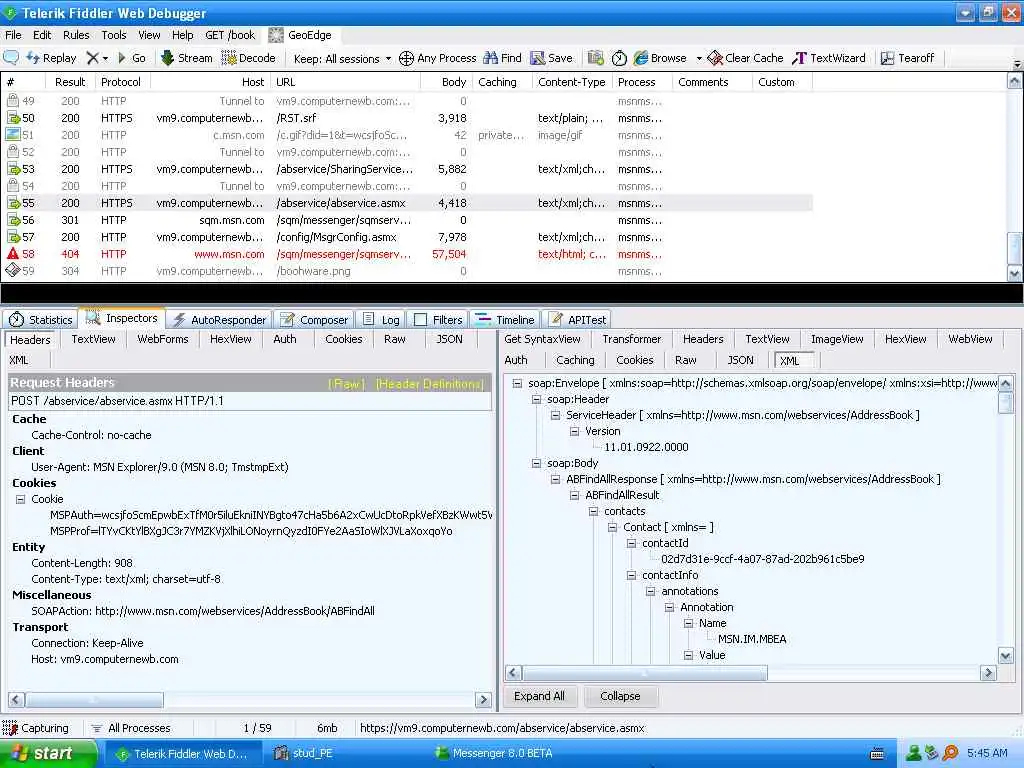Screen dimensions: 1024x768
Task: Click the Collapse button
Action: (x=620, y=696)
